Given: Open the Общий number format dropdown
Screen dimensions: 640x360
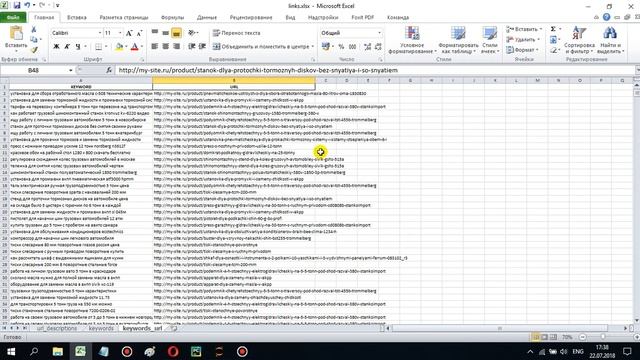Looking at the screenshot, I should click(379, 33).
